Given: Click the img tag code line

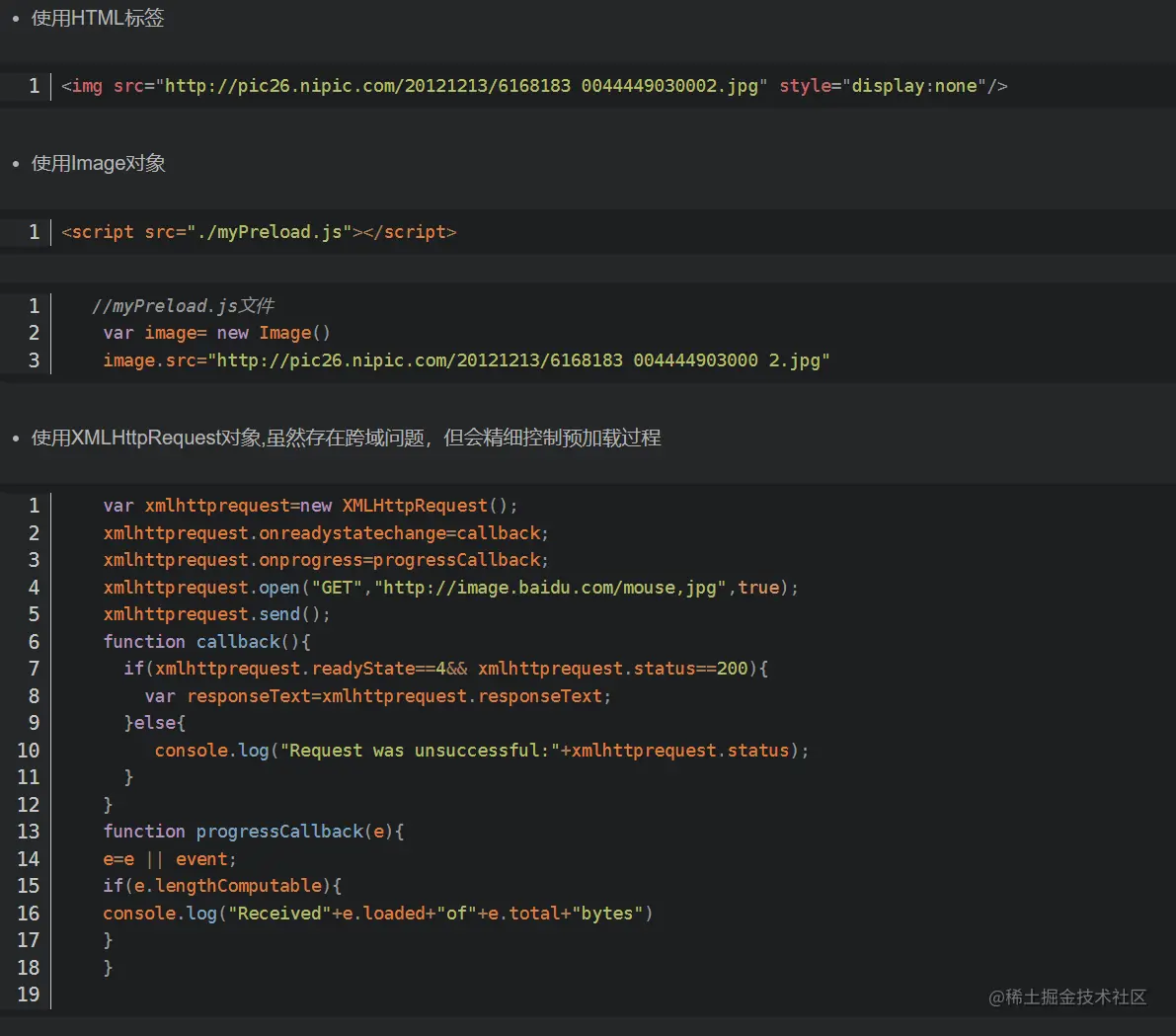Looking at the screenshot, I should click(534, 86).
